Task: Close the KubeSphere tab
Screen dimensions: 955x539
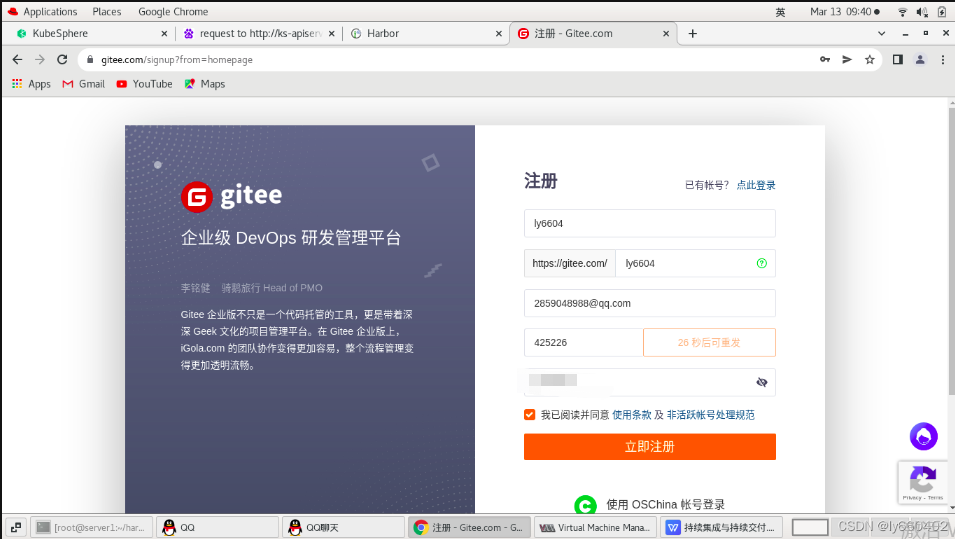Action: [164, 33]
